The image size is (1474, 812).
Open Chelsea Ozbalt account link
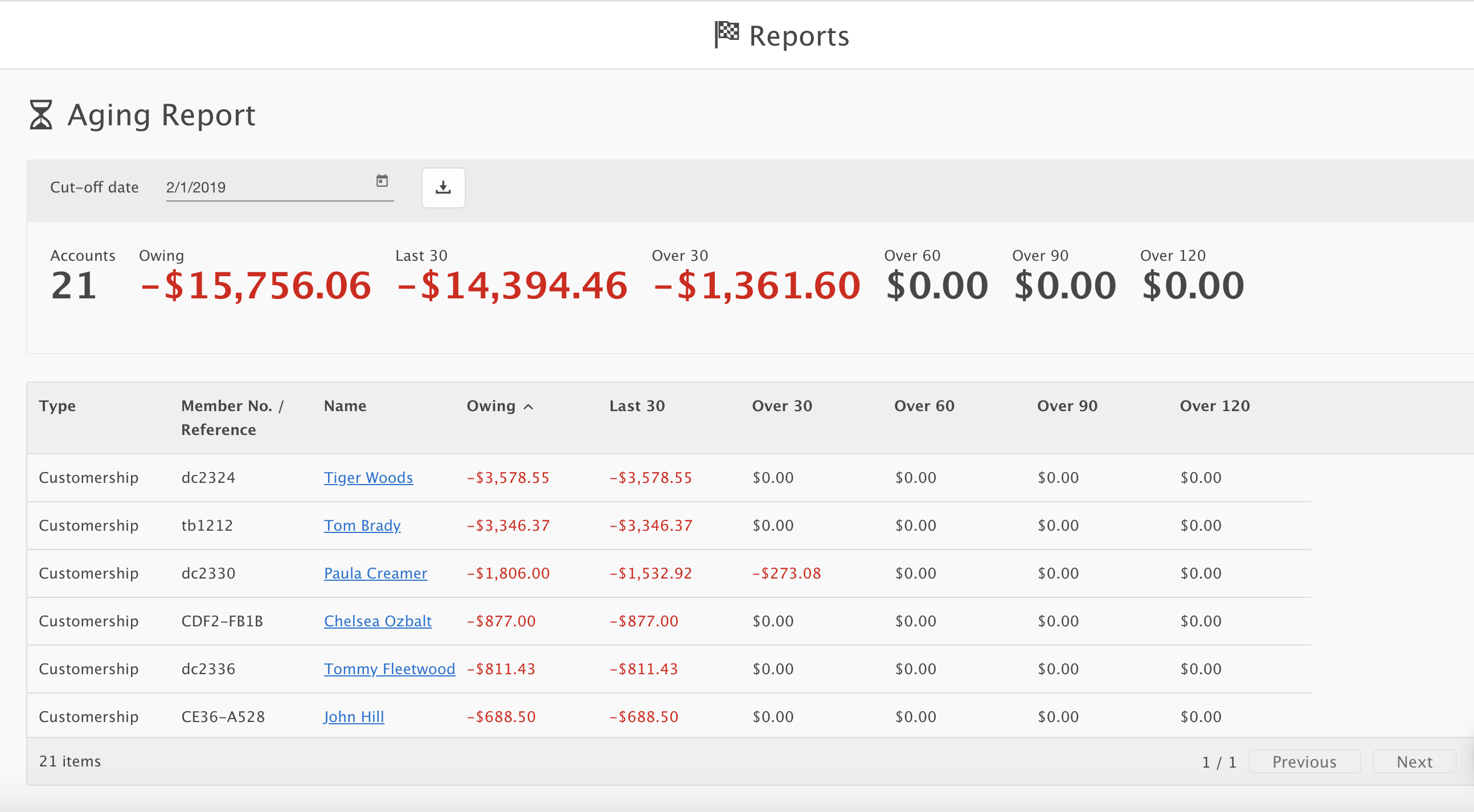pyautogui.click(x=377, y=621)
